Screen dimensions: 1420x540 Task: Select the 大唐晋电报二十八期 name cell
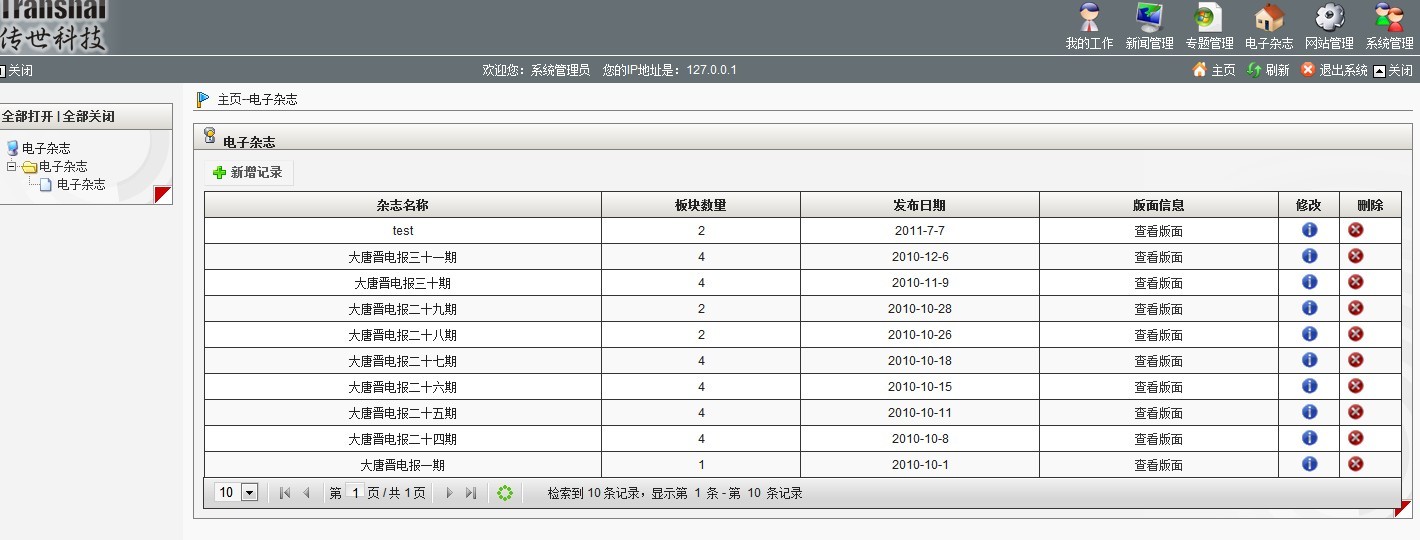[x=403, y=335]
